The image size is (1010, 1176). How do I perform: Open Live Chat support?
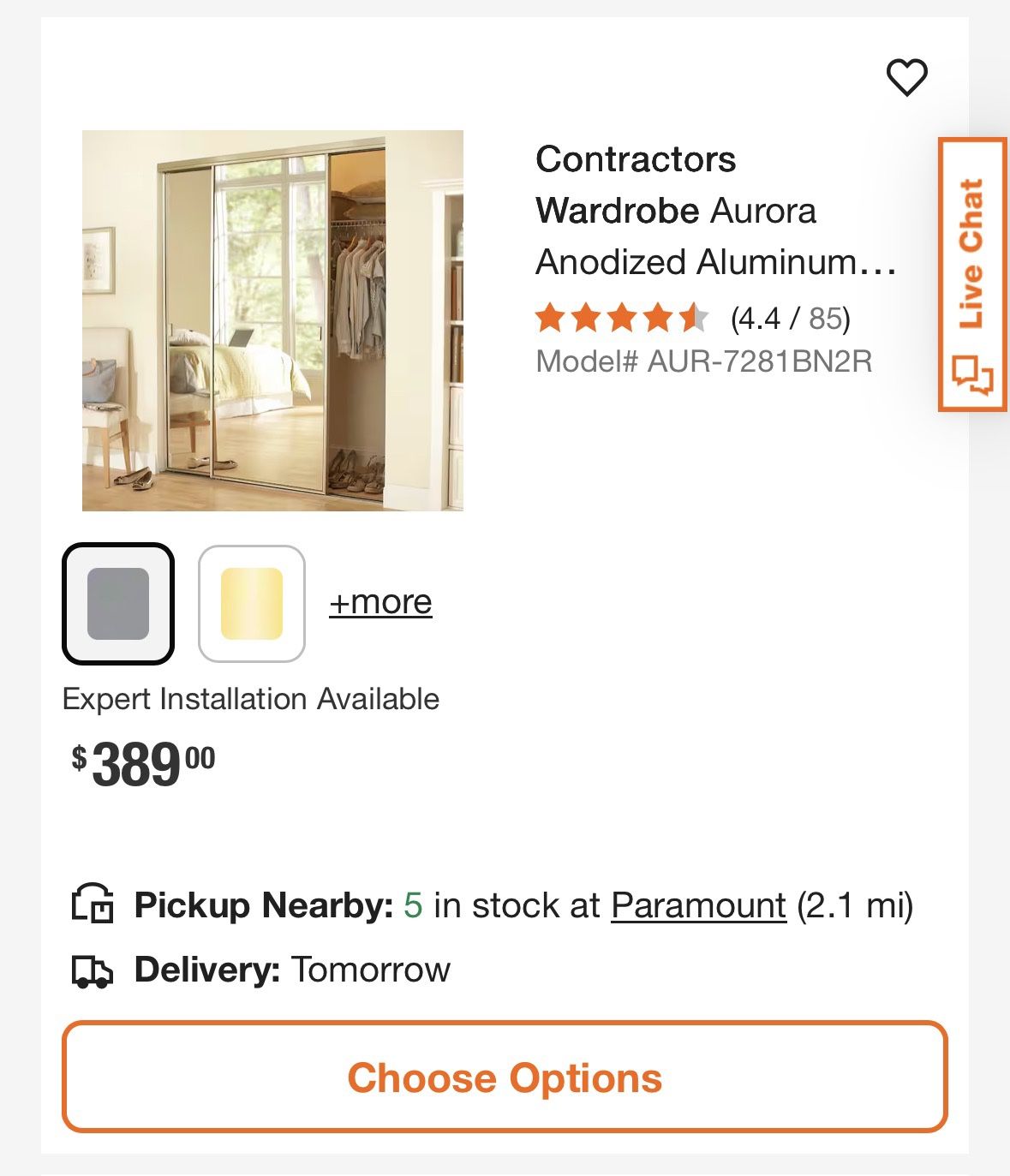tap(972, 257)
